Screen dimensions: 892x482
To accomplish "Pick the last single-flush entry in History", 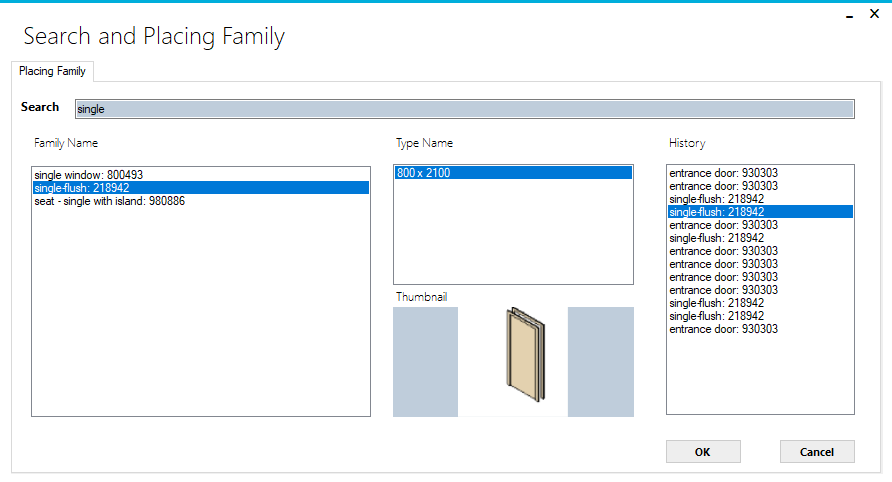I will 717,316.
